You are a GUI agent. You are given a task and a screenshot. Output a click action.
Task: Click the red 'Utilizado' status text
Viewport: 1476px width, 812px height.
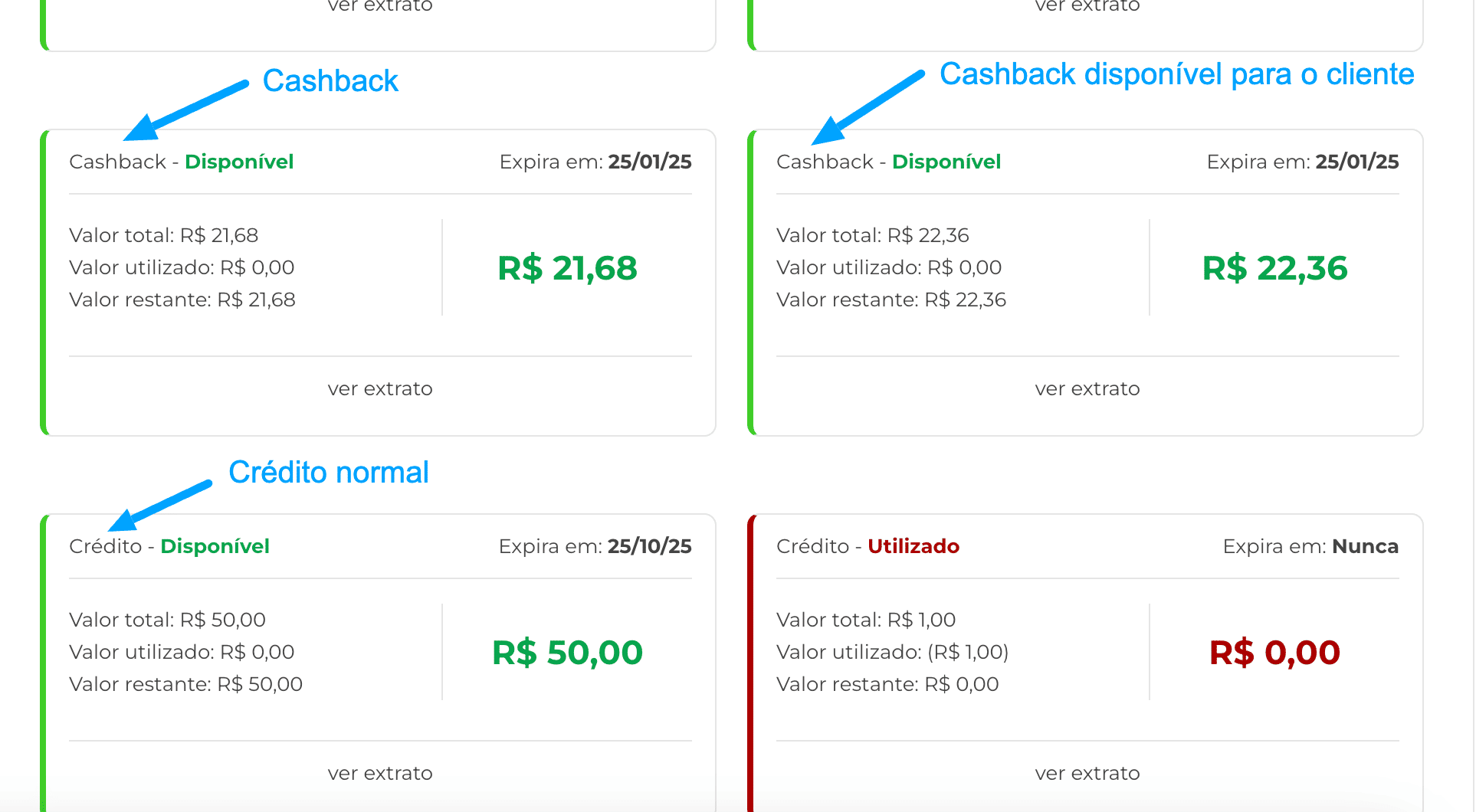point(913,546)
